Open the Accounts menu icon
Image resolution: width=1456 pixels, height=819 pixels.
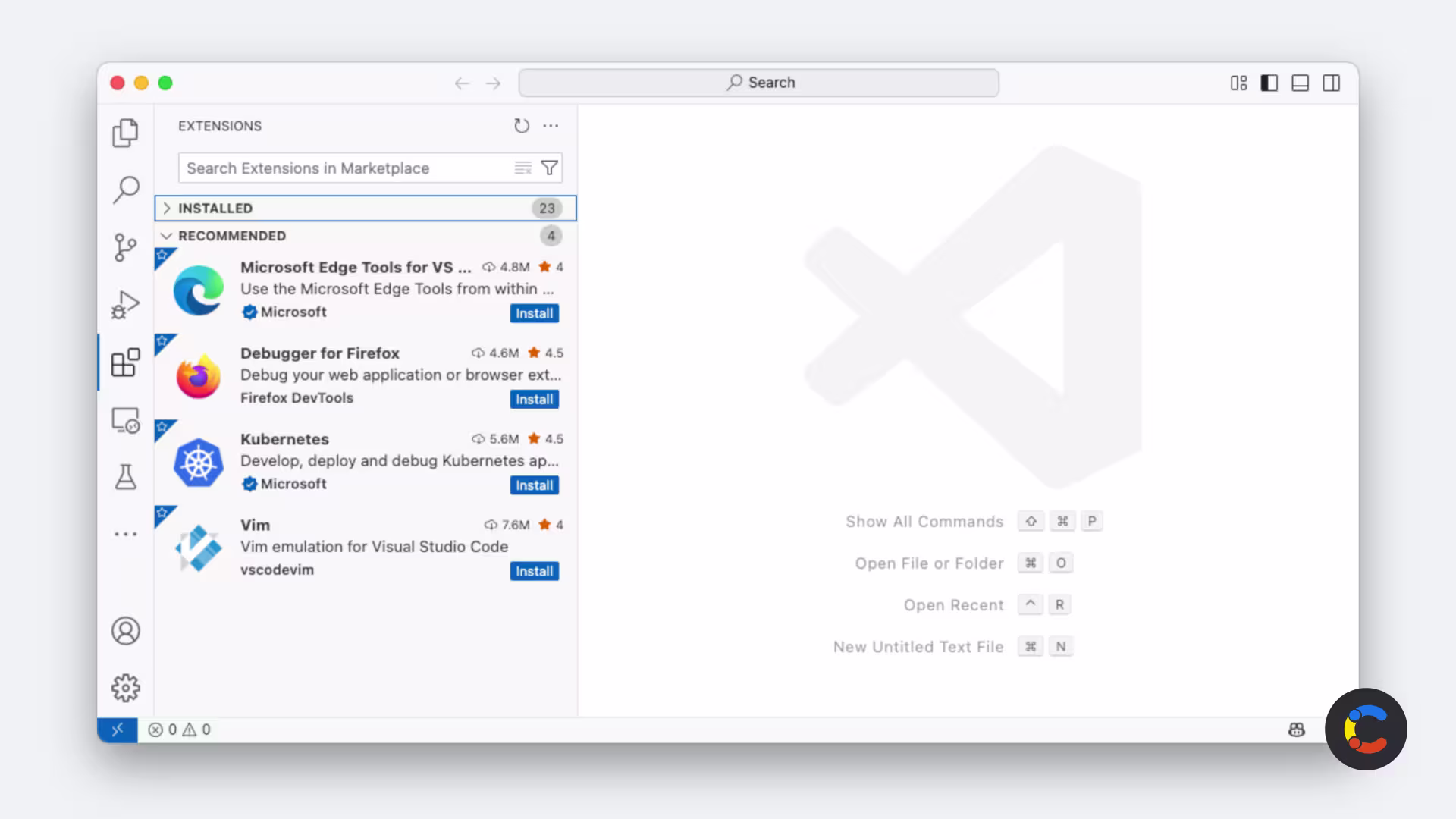point(126,631)
